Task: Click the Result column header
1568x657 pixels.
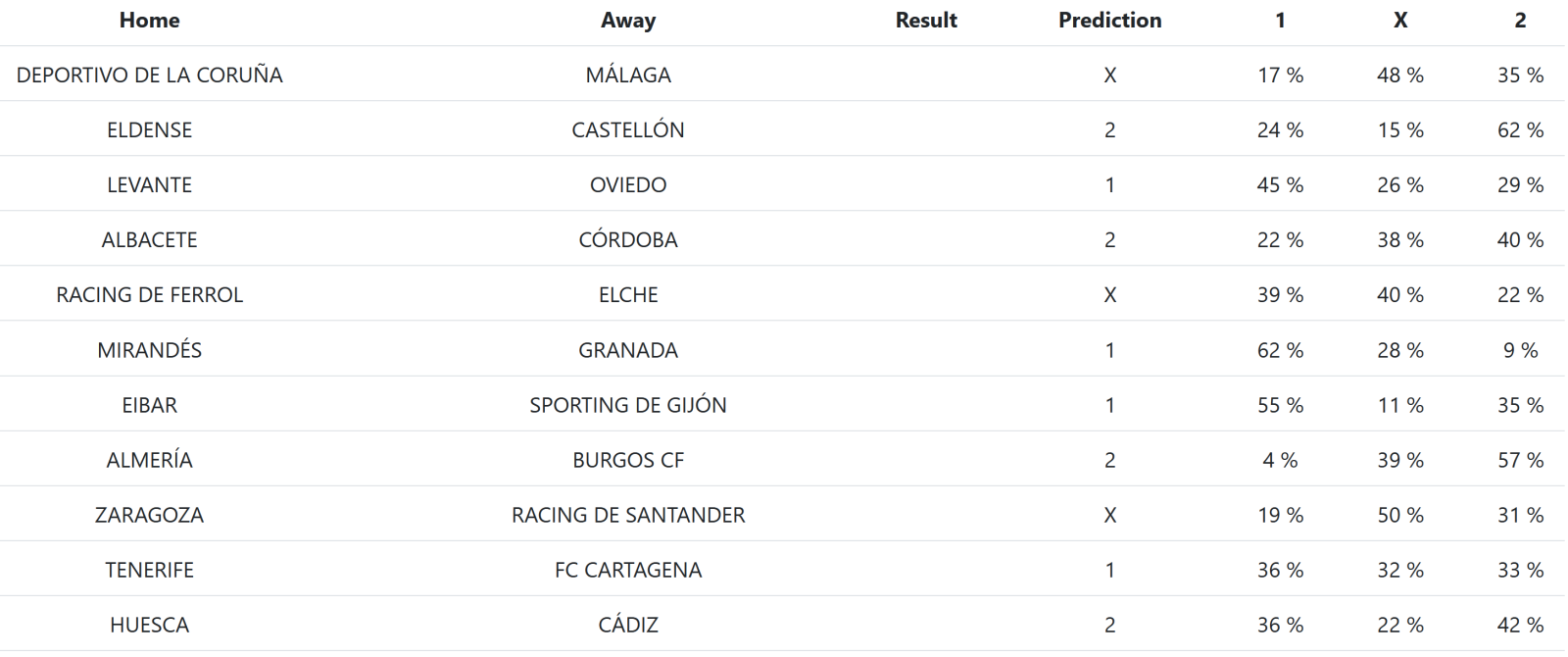Action: pyautogui.click(x=926, y=21)
